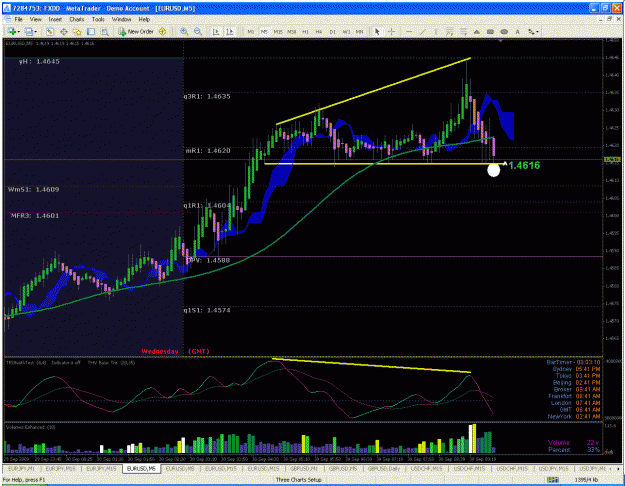Select the ellipse shape tool
The image size is (625, 486).
point(504,31)
